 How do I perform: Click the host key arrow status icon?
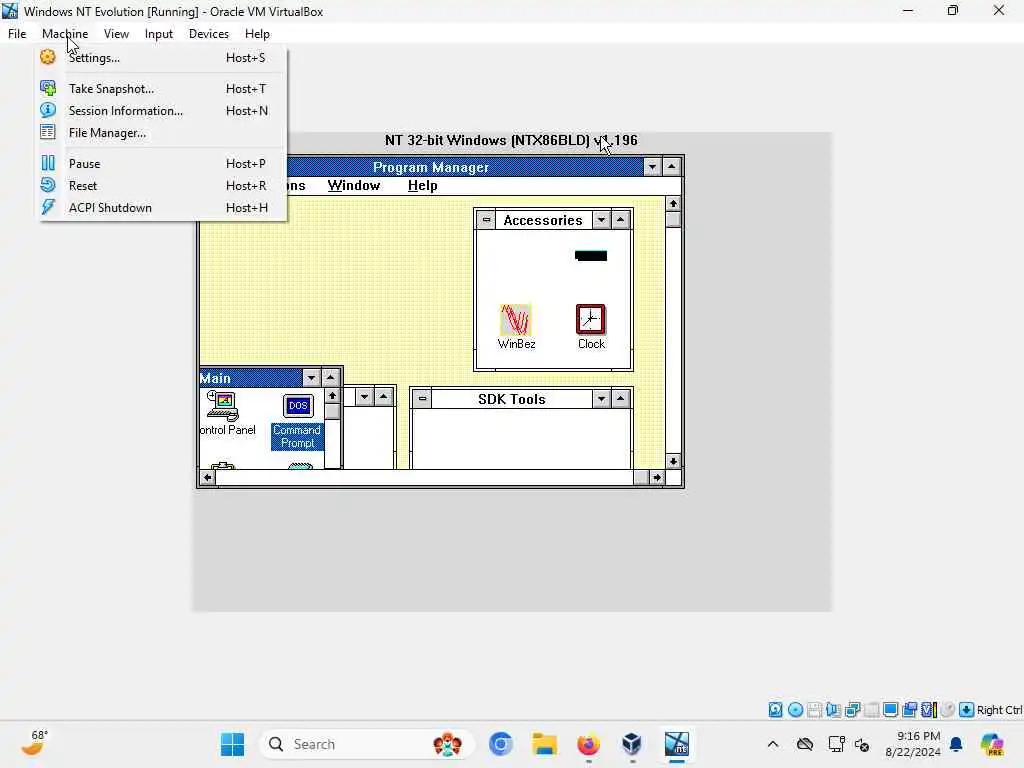coord(967,710)
